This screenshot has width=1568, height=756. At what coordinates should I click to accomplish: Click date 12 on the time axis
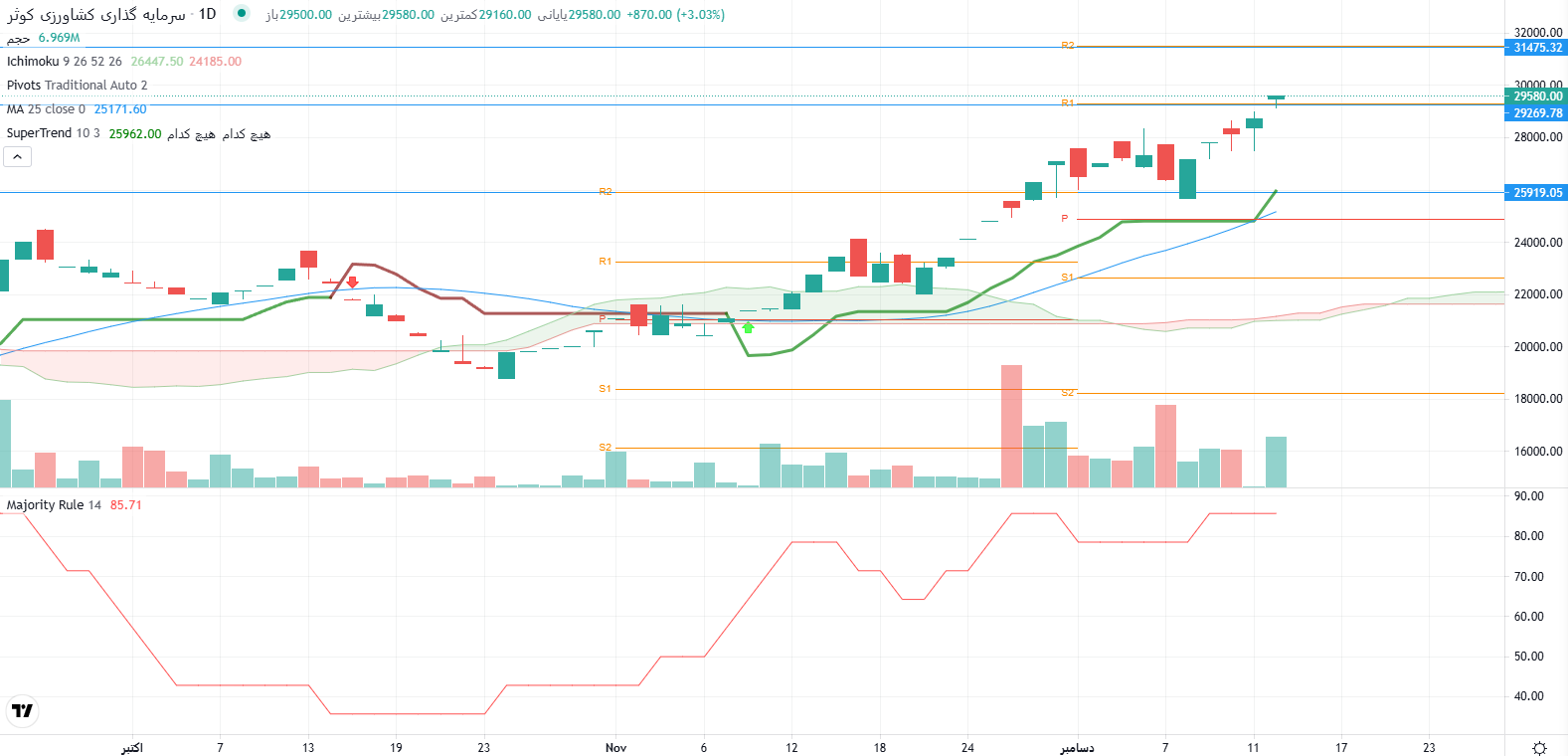click(791, 748)
